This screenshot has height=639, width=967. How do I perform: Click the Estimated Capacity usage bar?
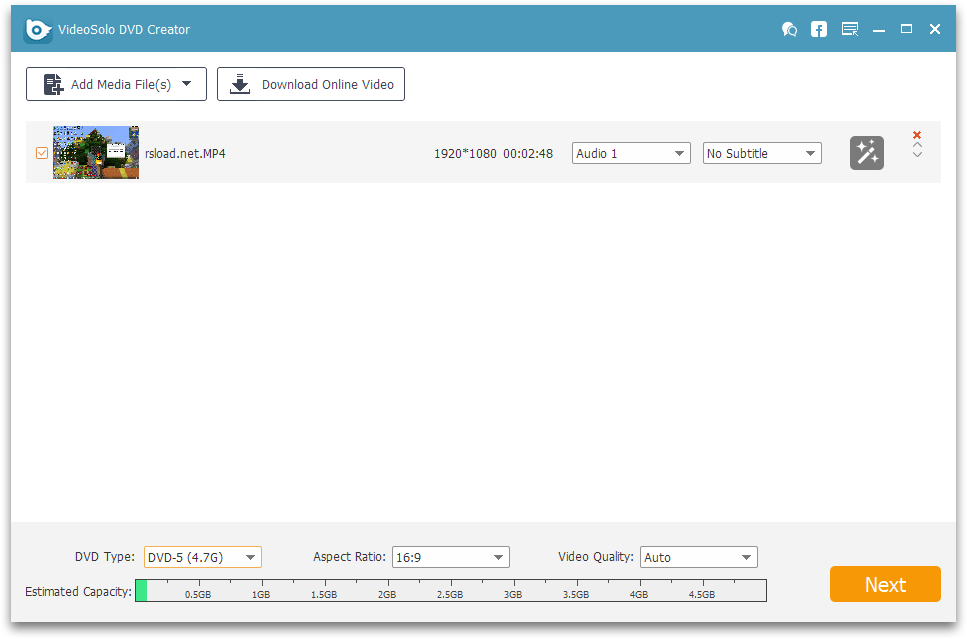point(451,590)
